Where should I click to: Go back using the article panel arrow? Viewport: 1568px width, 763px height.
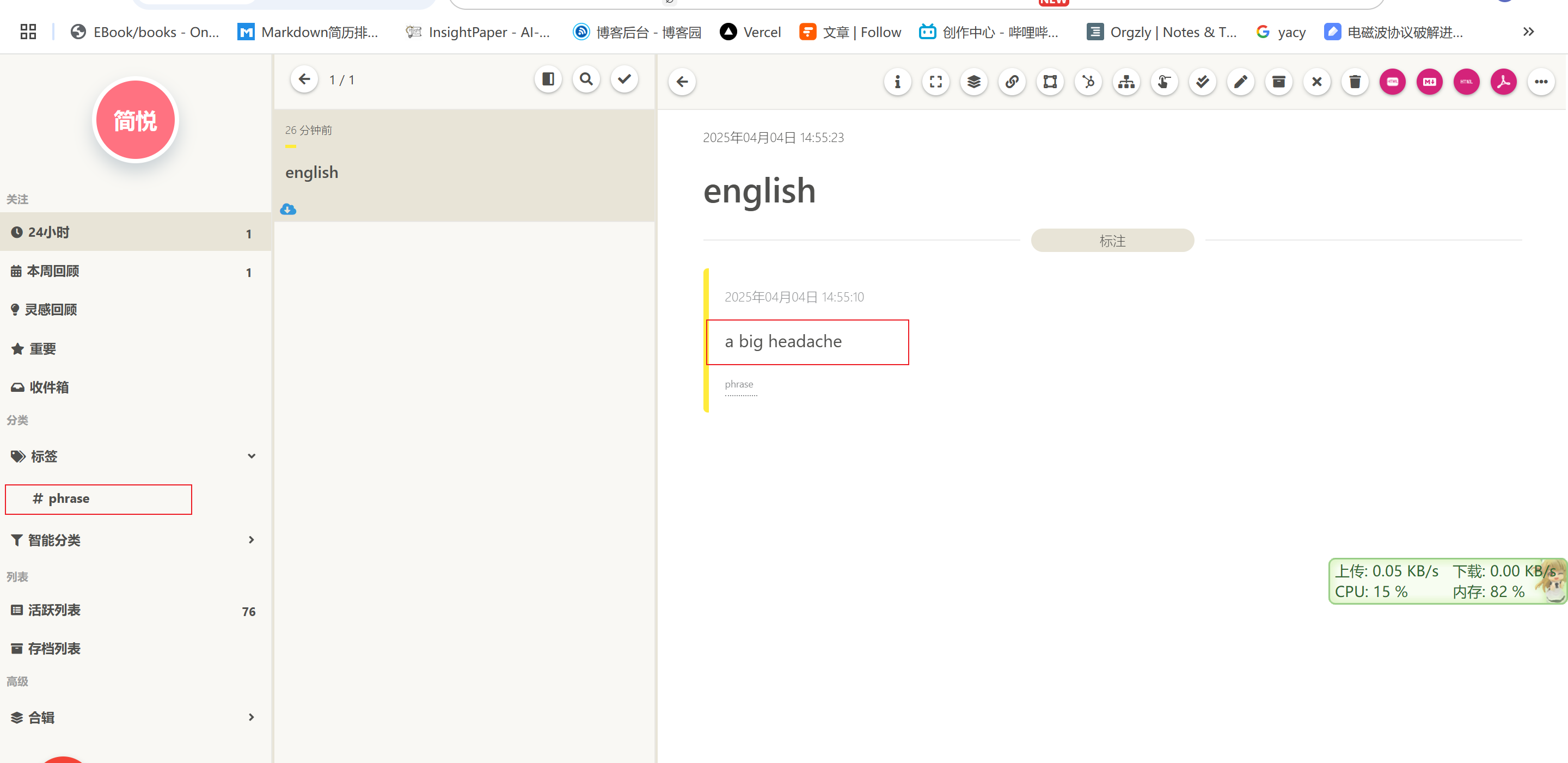coord(682,82)
